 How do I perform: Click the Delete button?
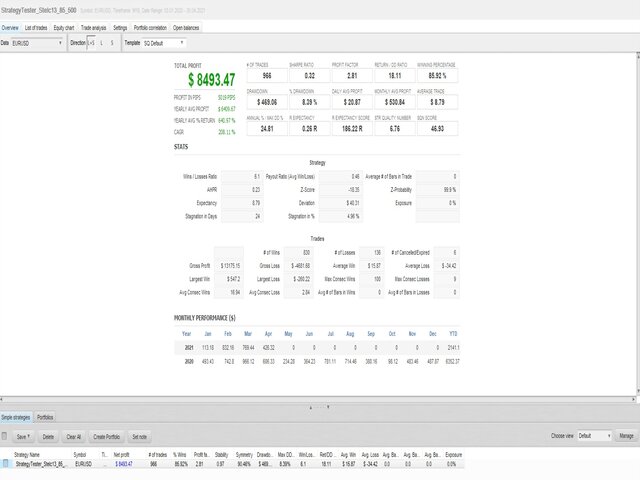point(48,437)
